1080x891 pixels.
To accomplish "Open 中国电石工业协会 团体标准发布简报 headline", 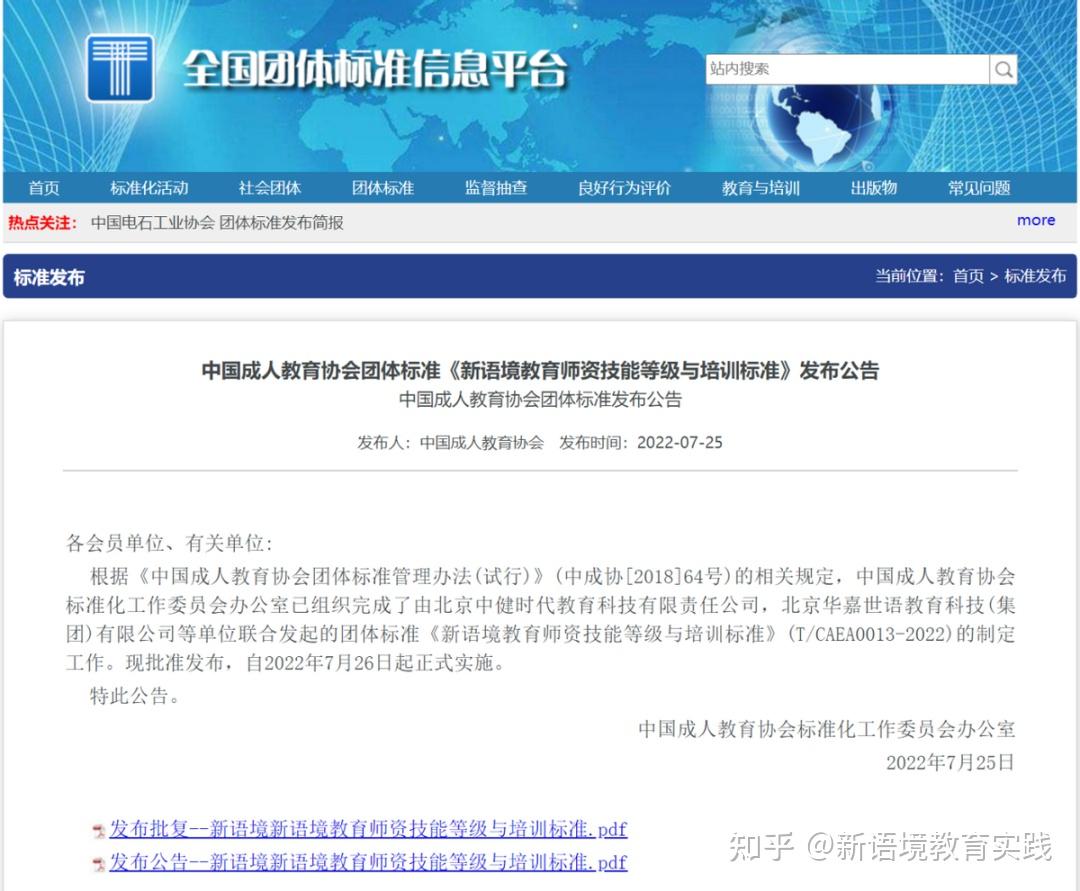I will pyautogui.click(x=217, y=222).
